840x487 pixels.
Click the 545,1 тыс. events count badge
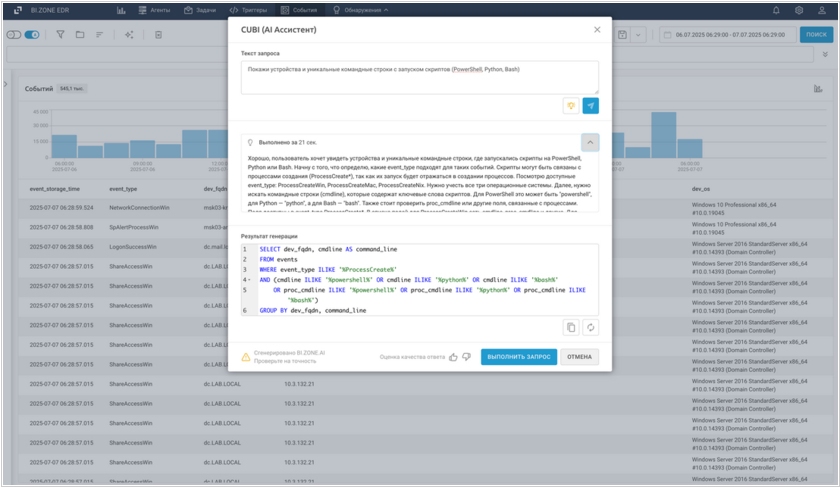pyautogui.click(x=71, y=88)
